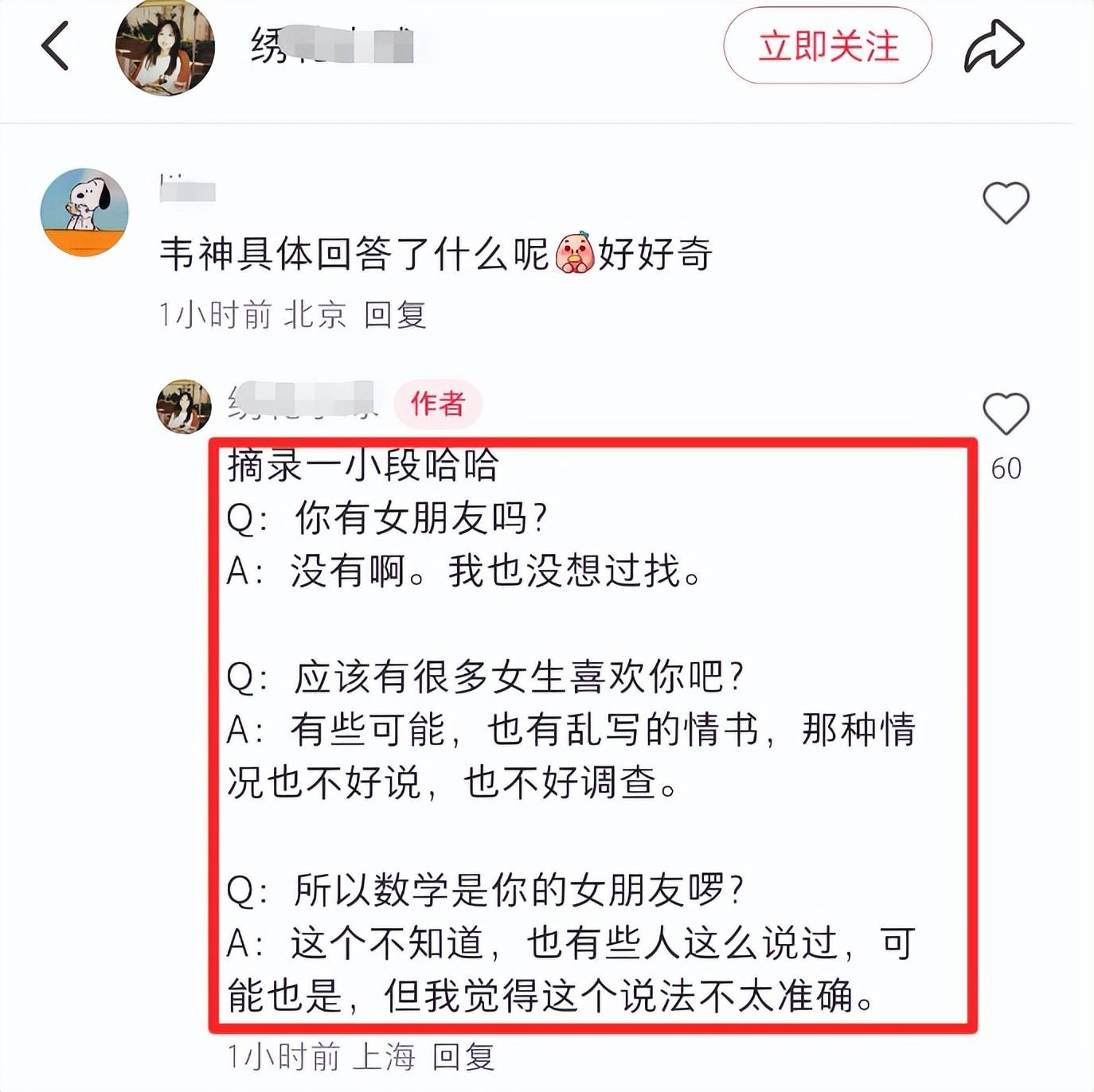Screen dimensions: 1094x1092
Task: Like the author's reply with 60 likes
Action: coord(1006,414)
